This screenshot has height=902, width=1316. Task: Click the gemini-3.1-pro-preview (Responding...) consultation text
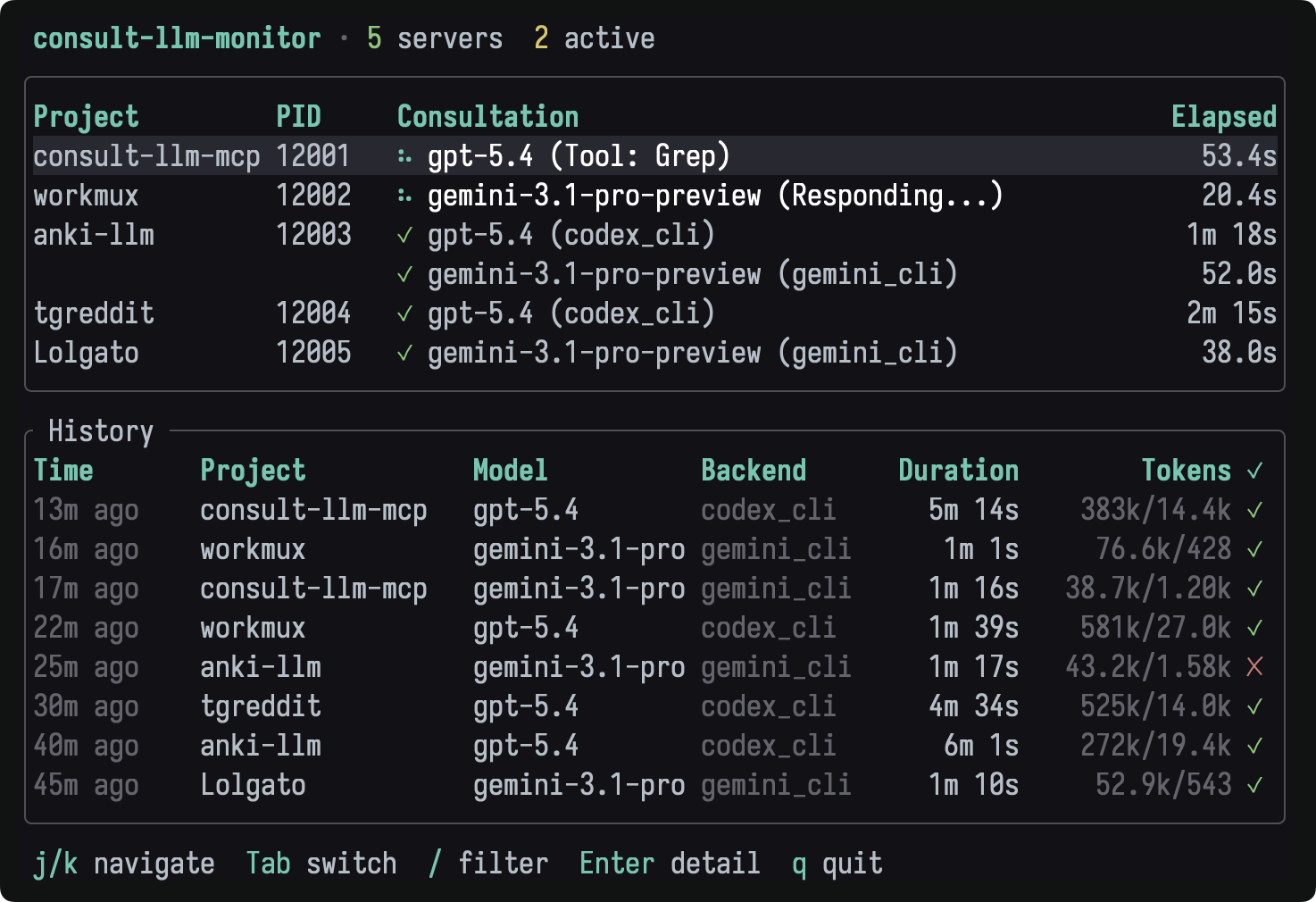[x=715, y=196]
